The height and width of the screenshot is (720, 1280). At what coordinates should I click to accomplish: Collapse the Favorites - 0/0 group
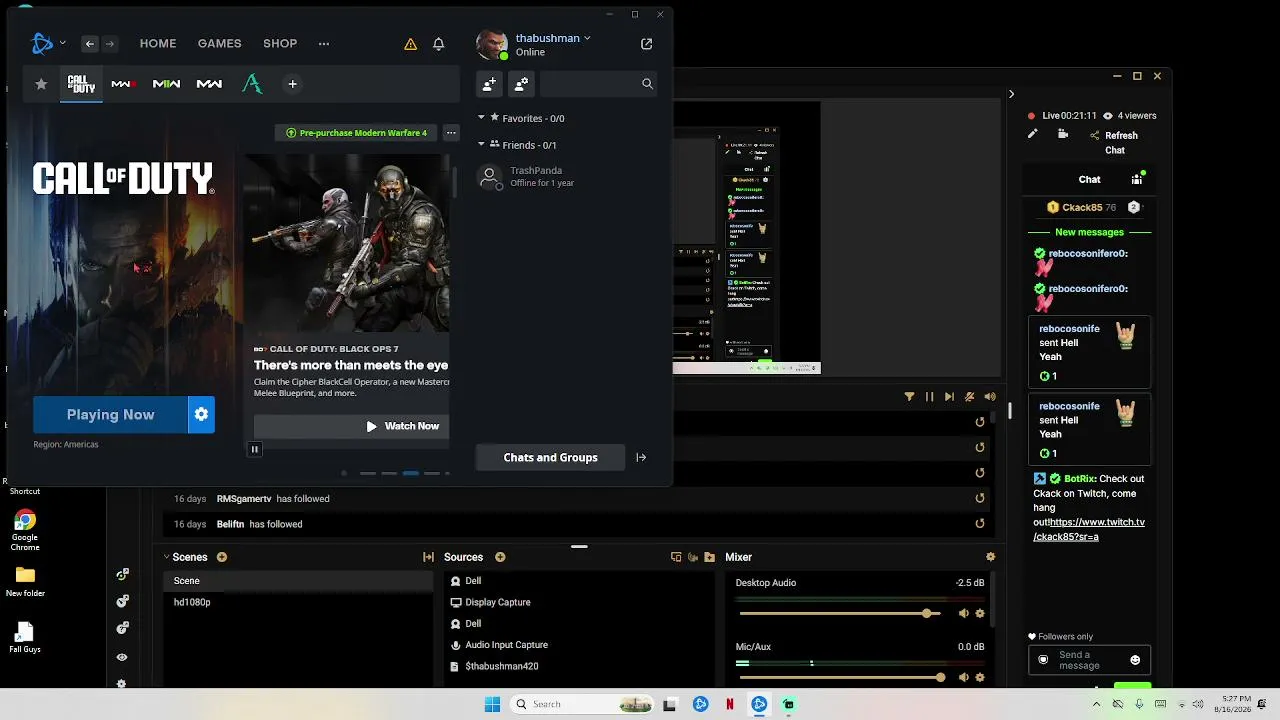coord(481,118)
